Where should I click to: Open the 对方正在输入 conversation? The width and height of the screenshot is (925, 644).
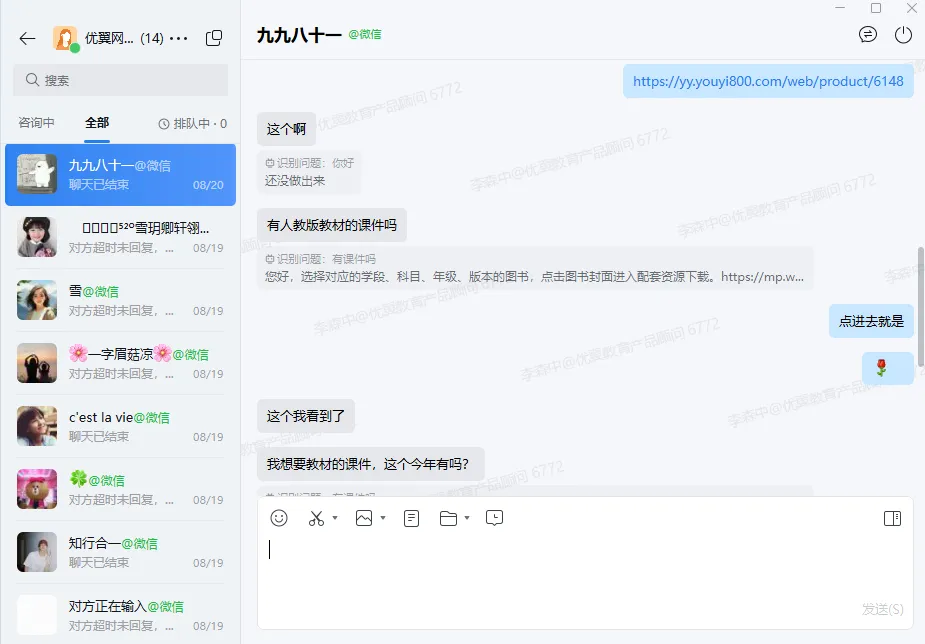pos(120,615)
